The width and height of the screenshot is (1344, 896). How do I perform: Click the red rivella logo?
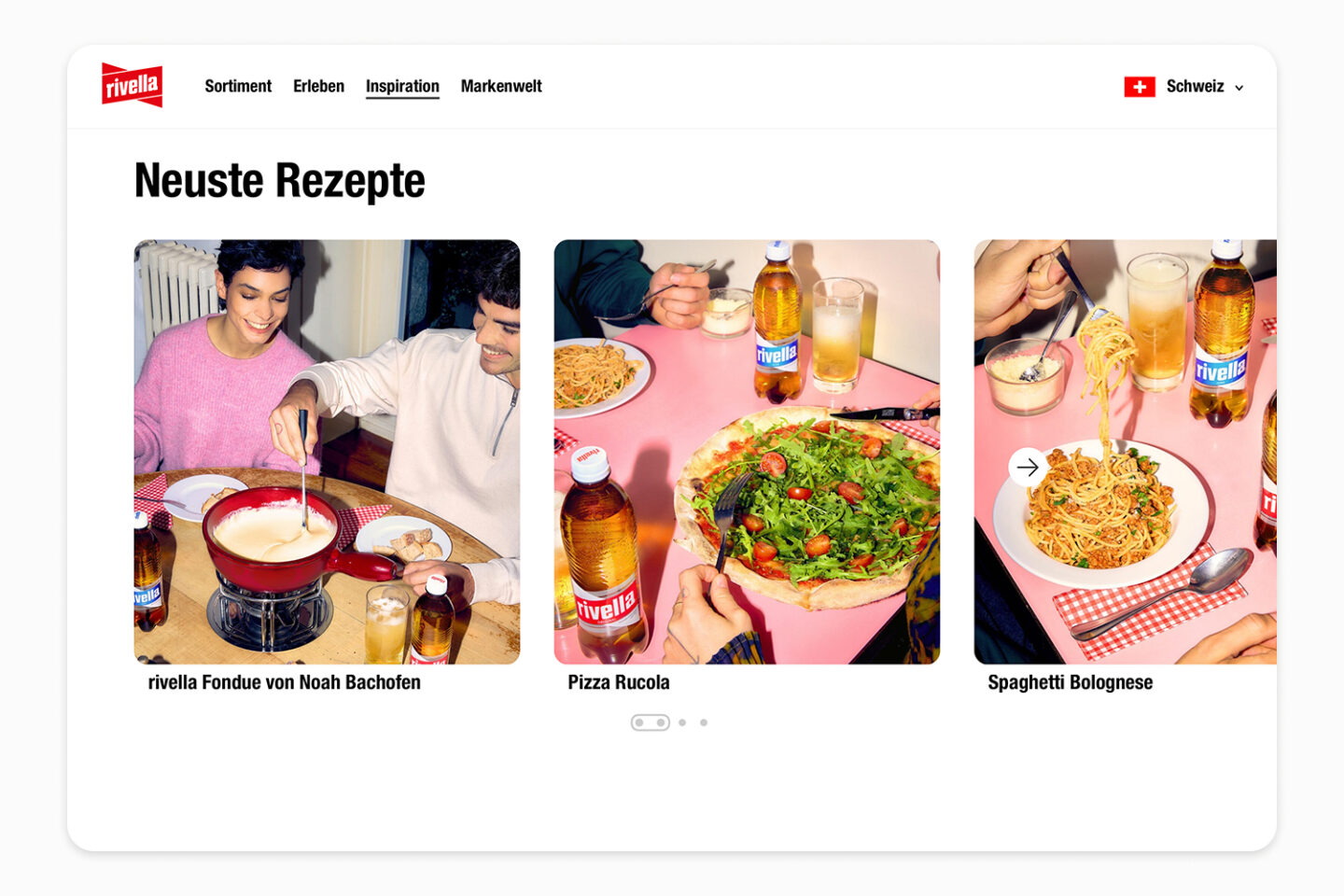click(x=132, y=85)
